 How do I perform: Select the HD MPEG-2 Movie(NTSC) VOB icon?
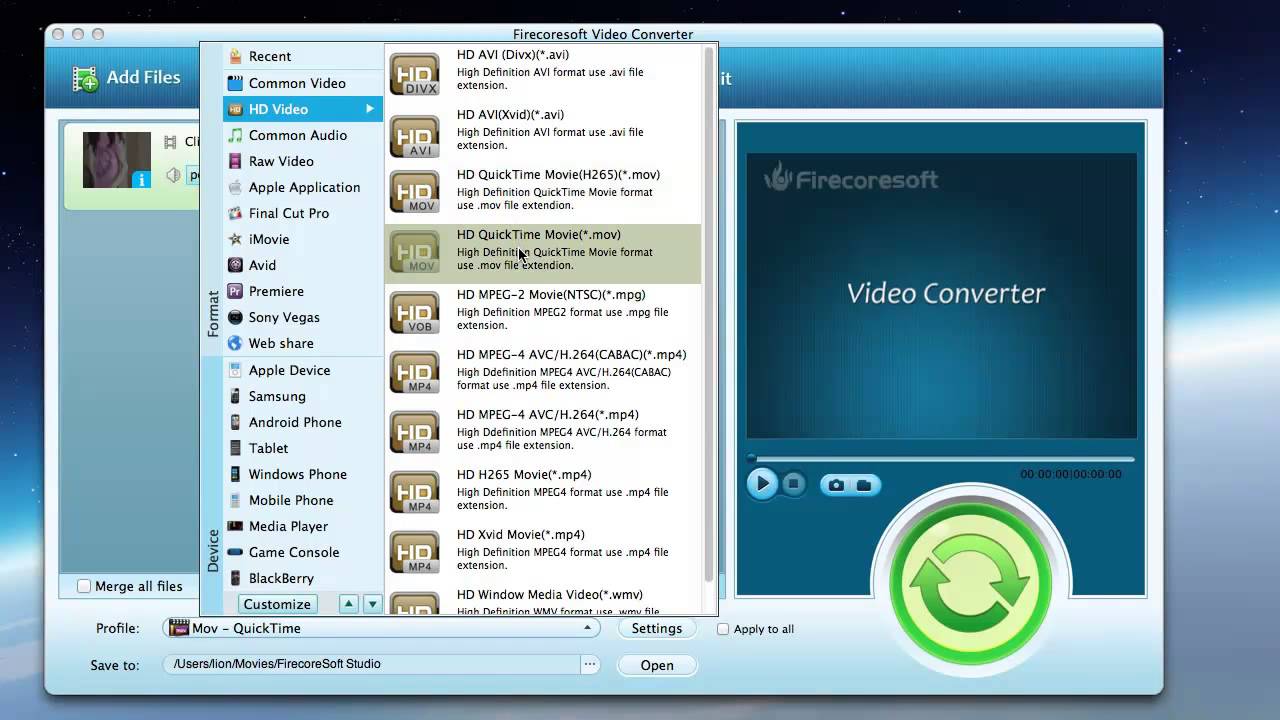[x=414, y=314]
